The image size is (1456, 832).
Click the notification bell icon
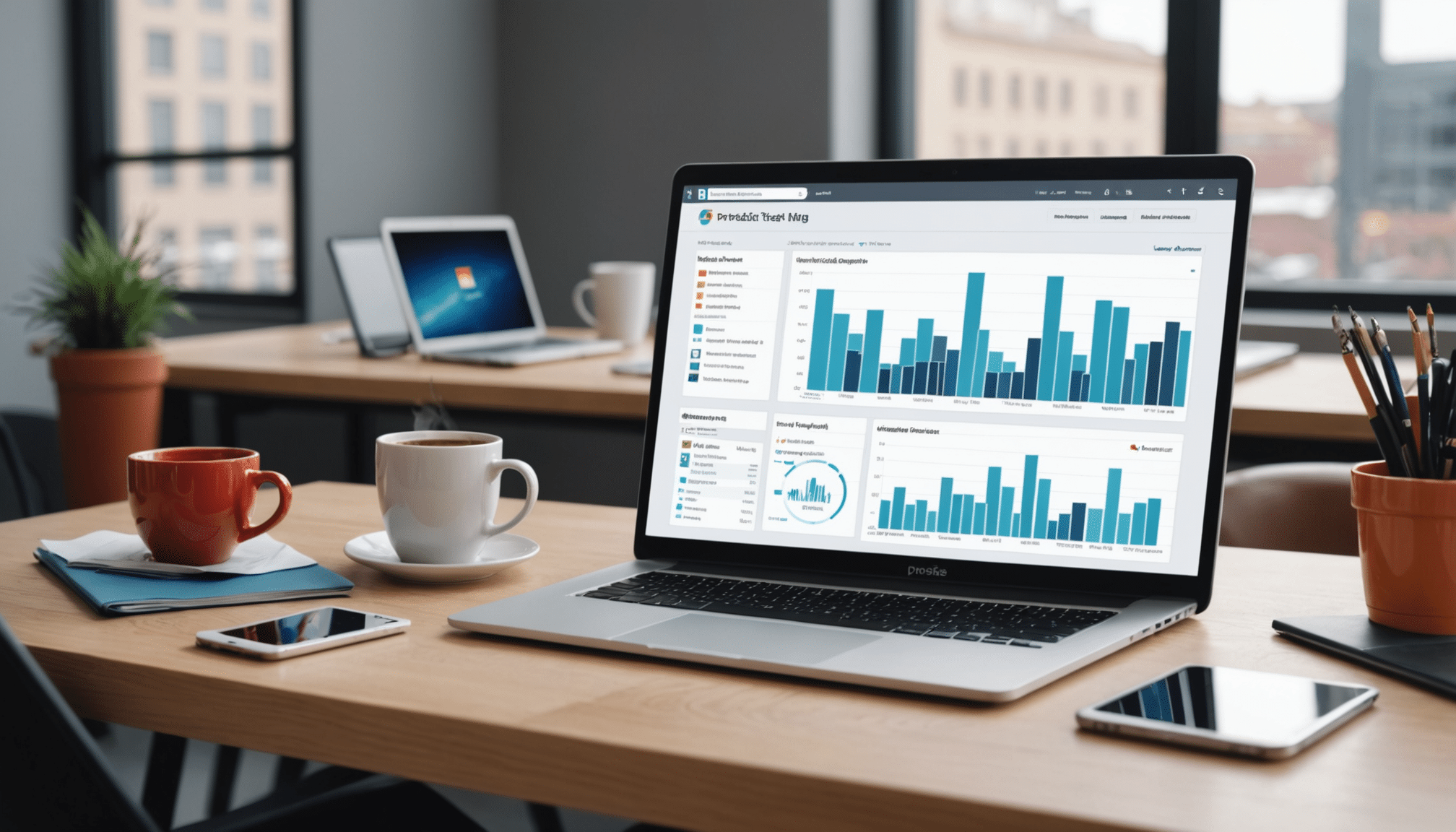(1107, 190)
